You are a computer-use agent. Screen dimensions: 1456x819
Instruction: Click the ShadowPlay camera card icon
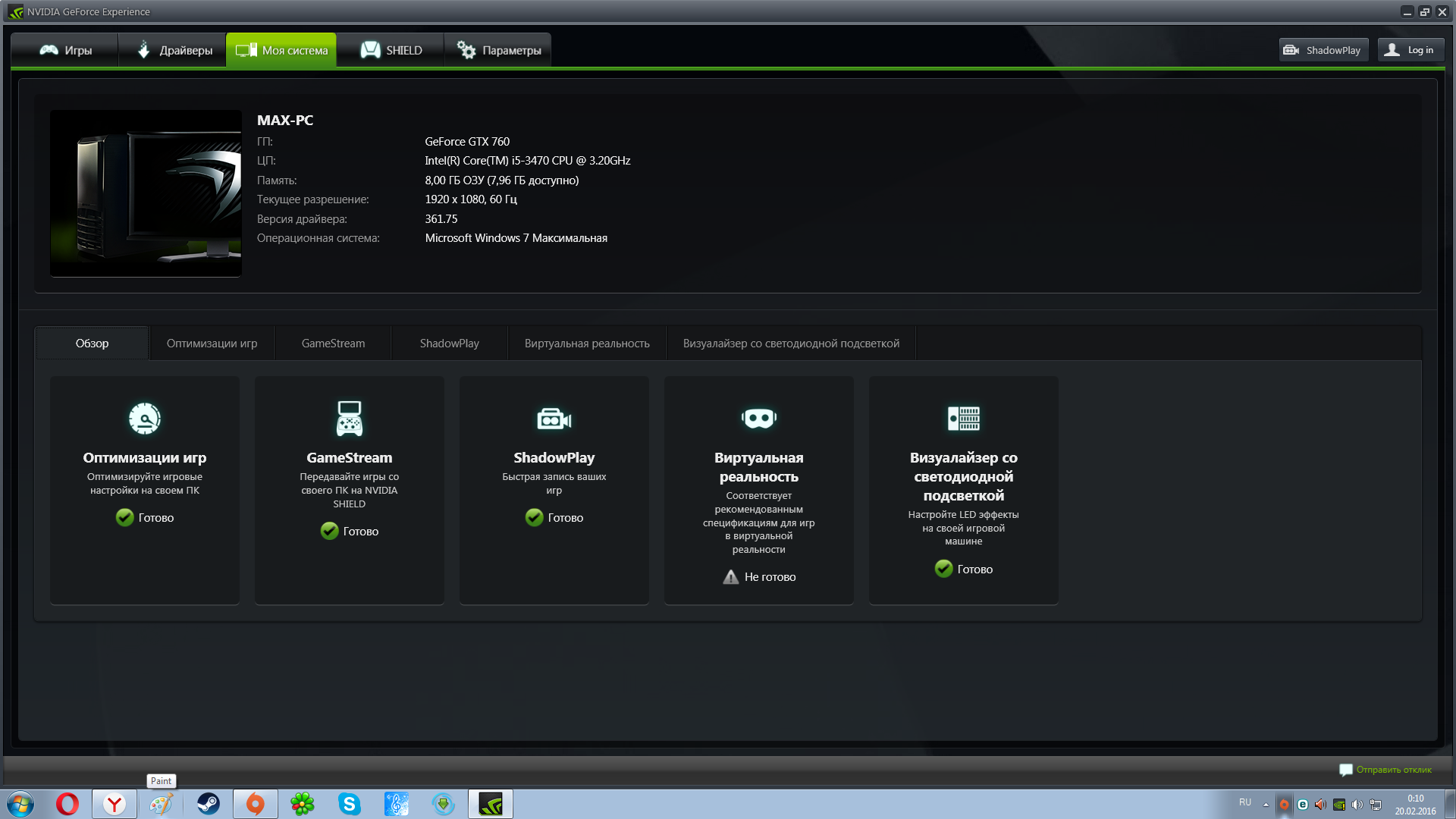coord(554,419)
